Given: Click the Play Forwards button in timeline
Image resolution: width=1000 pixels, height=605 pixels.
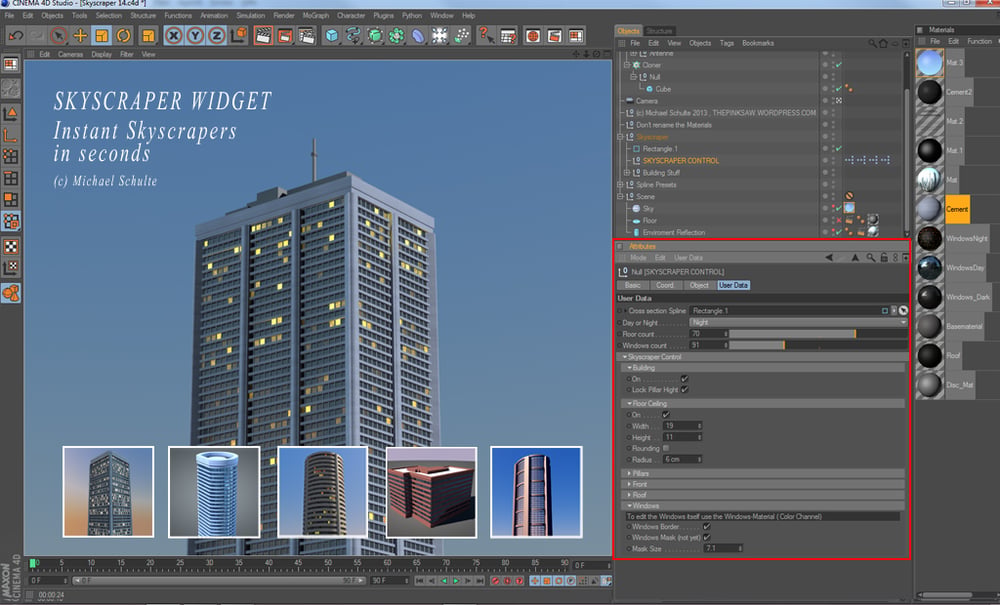Looking at the screenshot, I should coord(456,581).
